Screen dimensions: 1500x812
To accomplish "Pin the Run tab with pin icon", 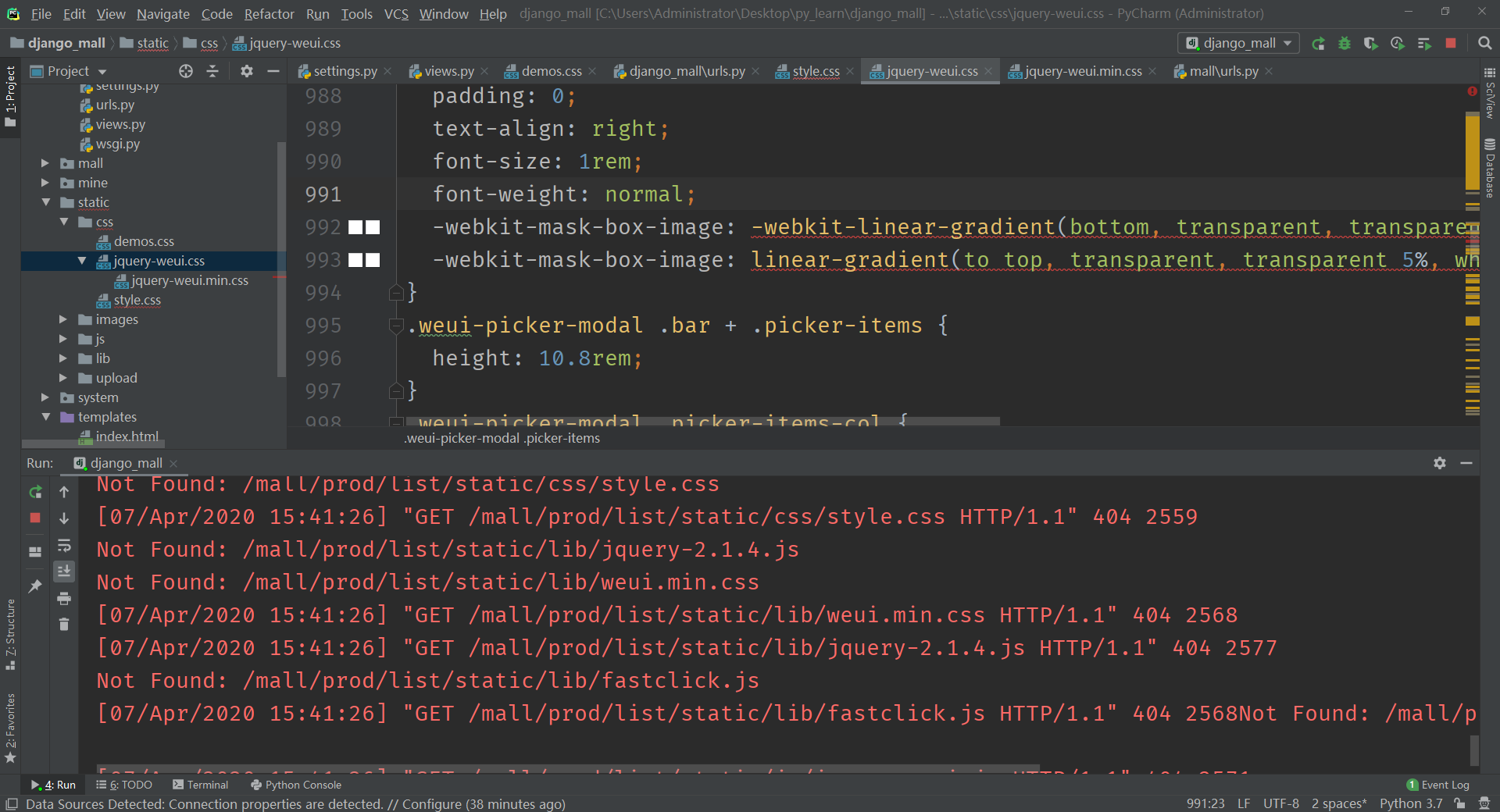I will click(35, 586).
